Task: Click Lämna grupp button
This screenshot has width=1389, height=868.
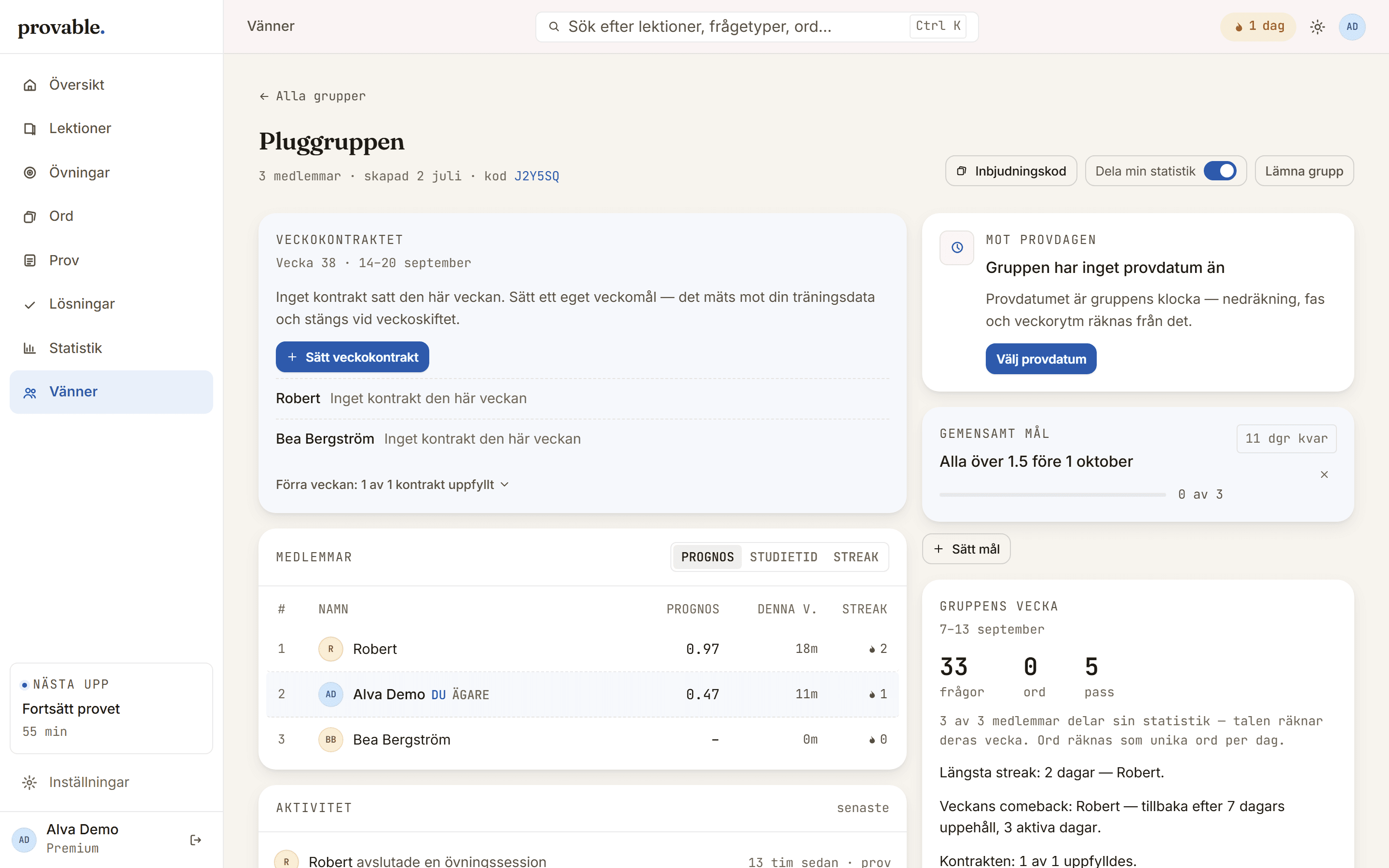Action: tap(1304, 171)
